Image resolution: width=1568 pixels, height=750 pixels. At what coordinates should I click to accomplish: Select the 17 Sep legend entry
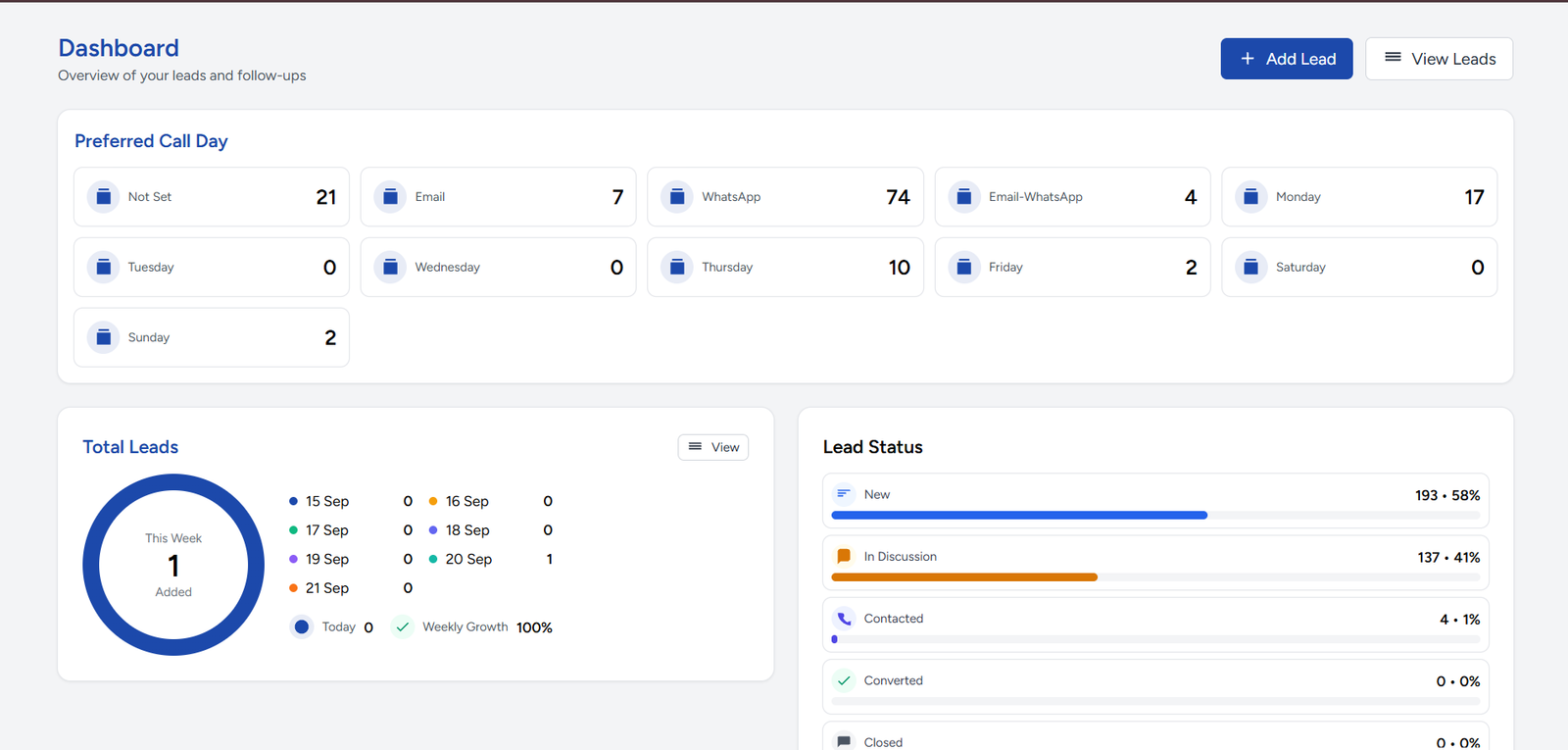tap(351, 530)
